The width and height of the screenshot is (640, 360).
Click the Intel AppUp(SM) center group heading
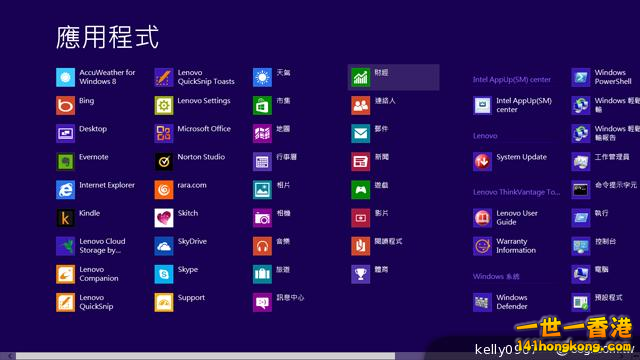click(x=512, y=80)
